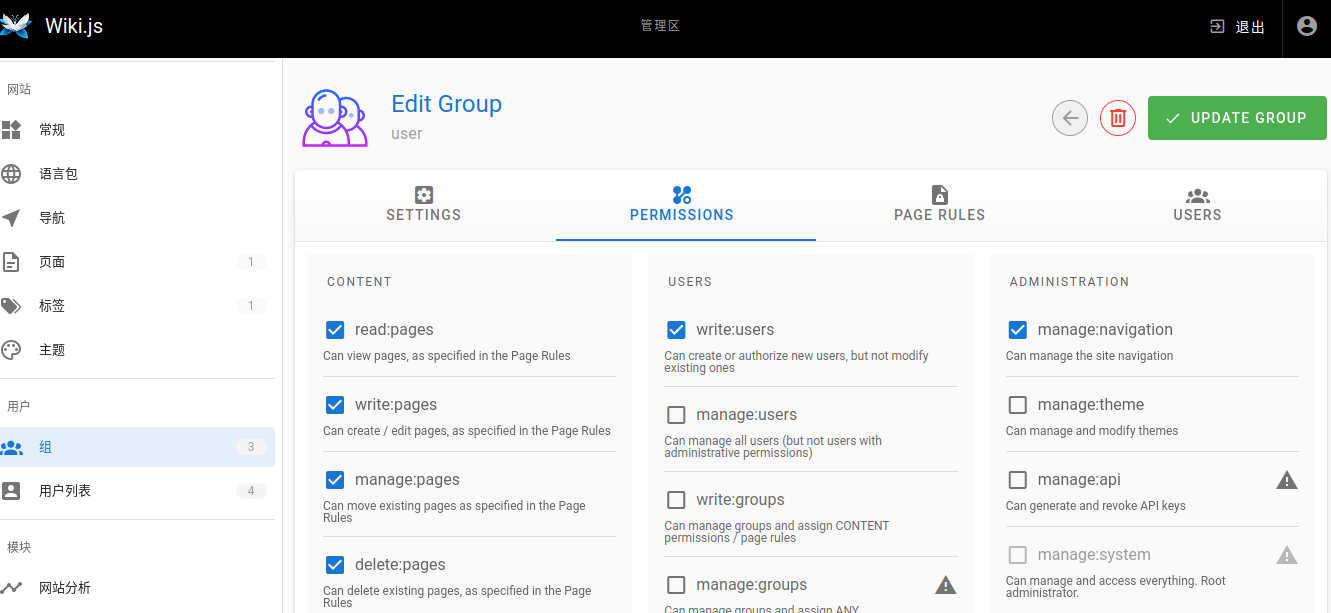
Task: Select the 语言包 globe icon in sidebar
Action: click(x=12, y=173)
